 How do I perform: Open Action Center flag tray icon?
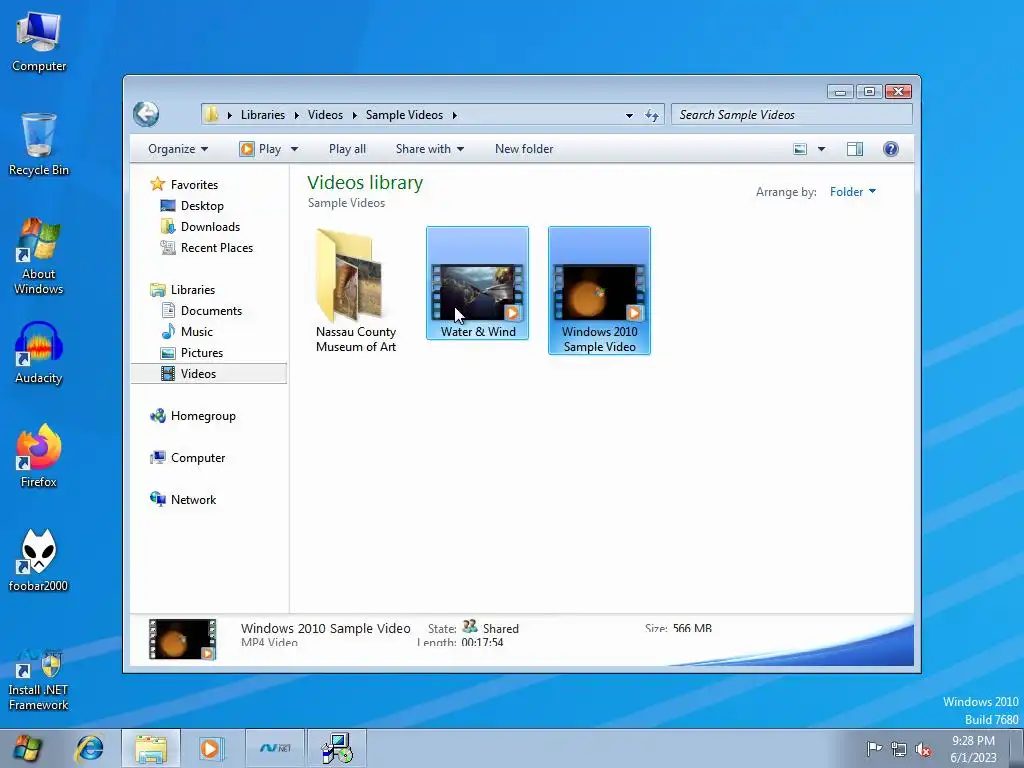874,748
